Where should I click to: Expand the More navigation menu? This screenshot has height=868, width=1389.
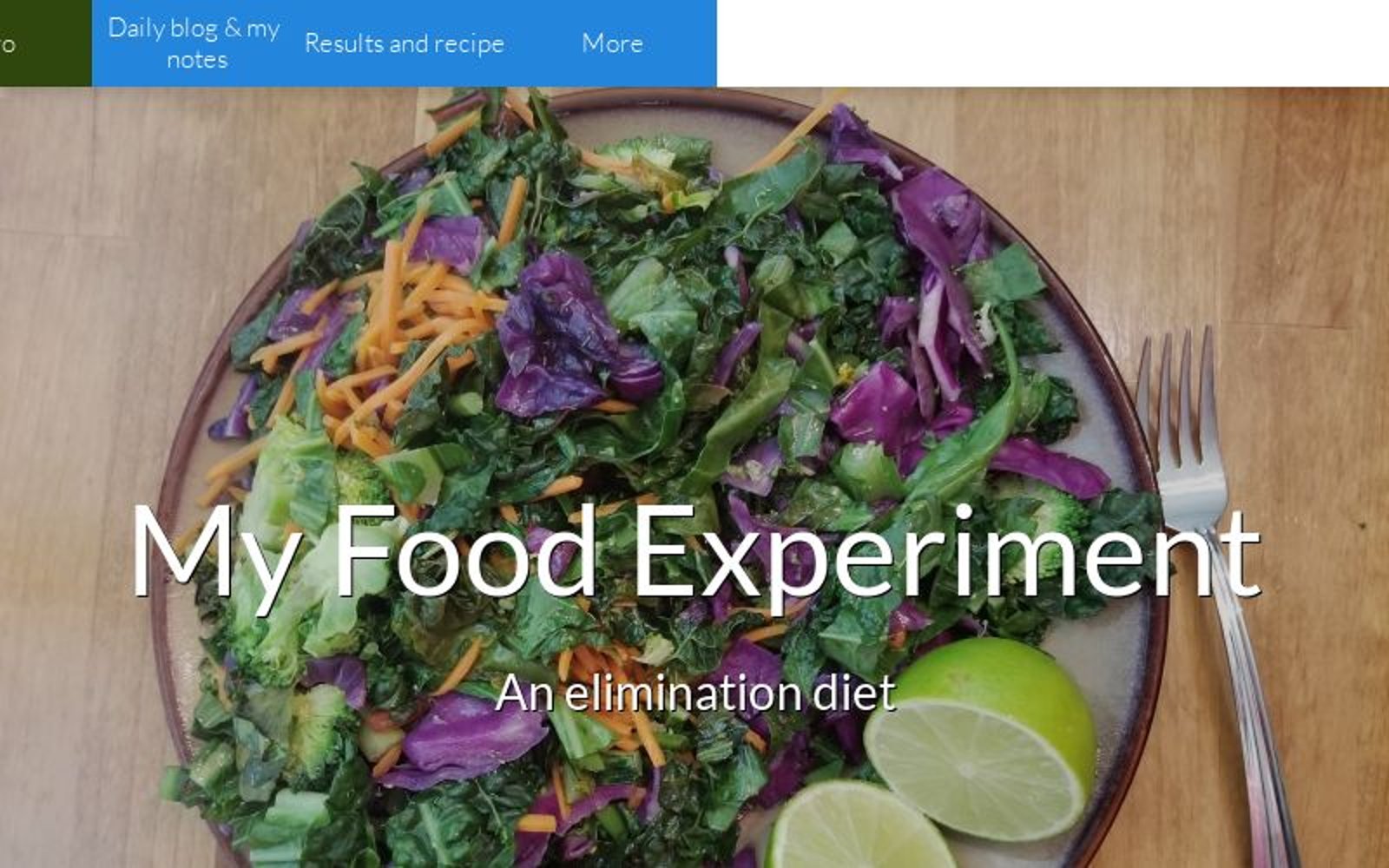coord(612,43)
